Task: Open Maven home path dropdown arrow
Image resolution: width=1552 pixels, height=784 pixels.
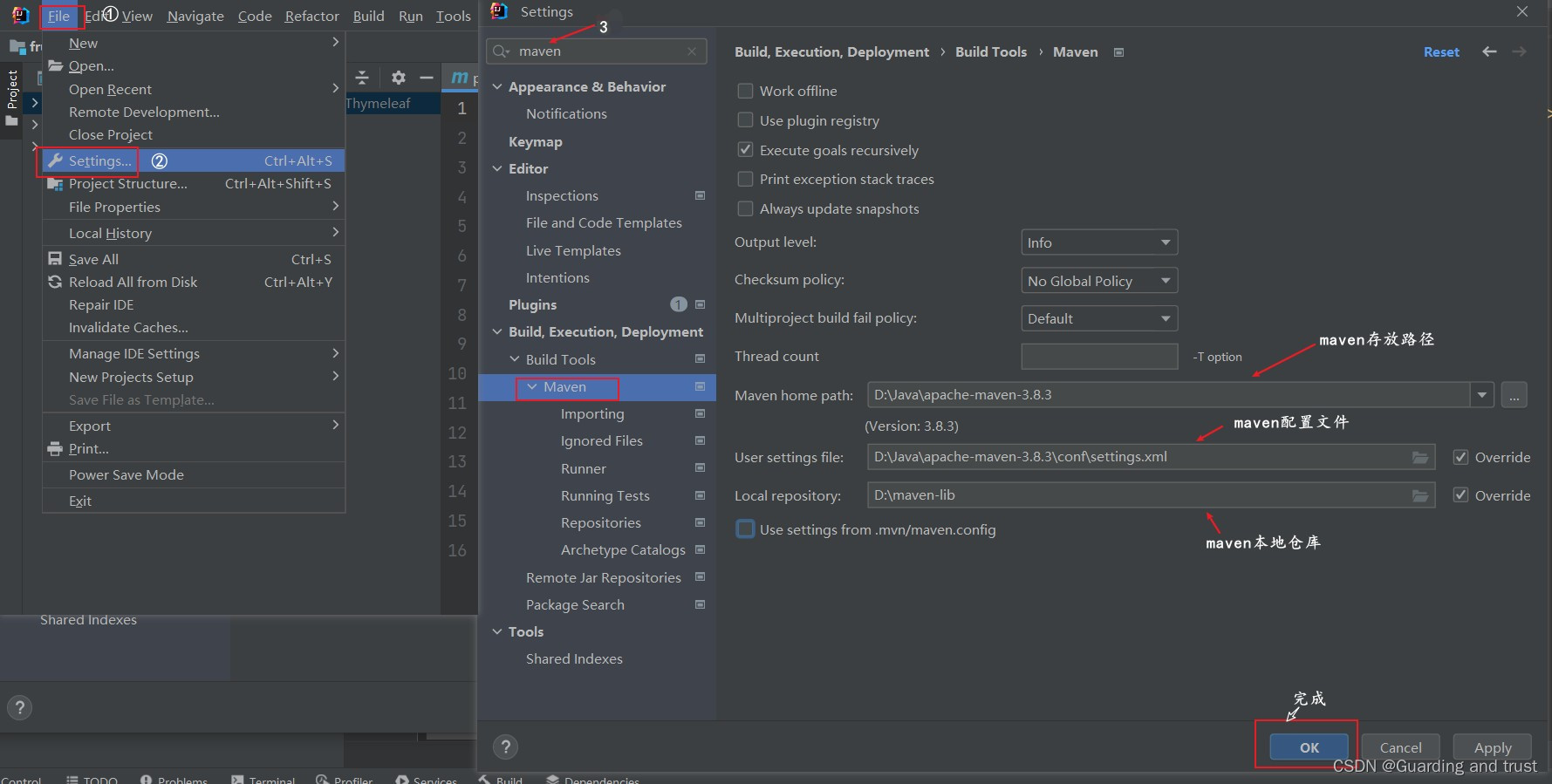Action: tap(1482, 395)
